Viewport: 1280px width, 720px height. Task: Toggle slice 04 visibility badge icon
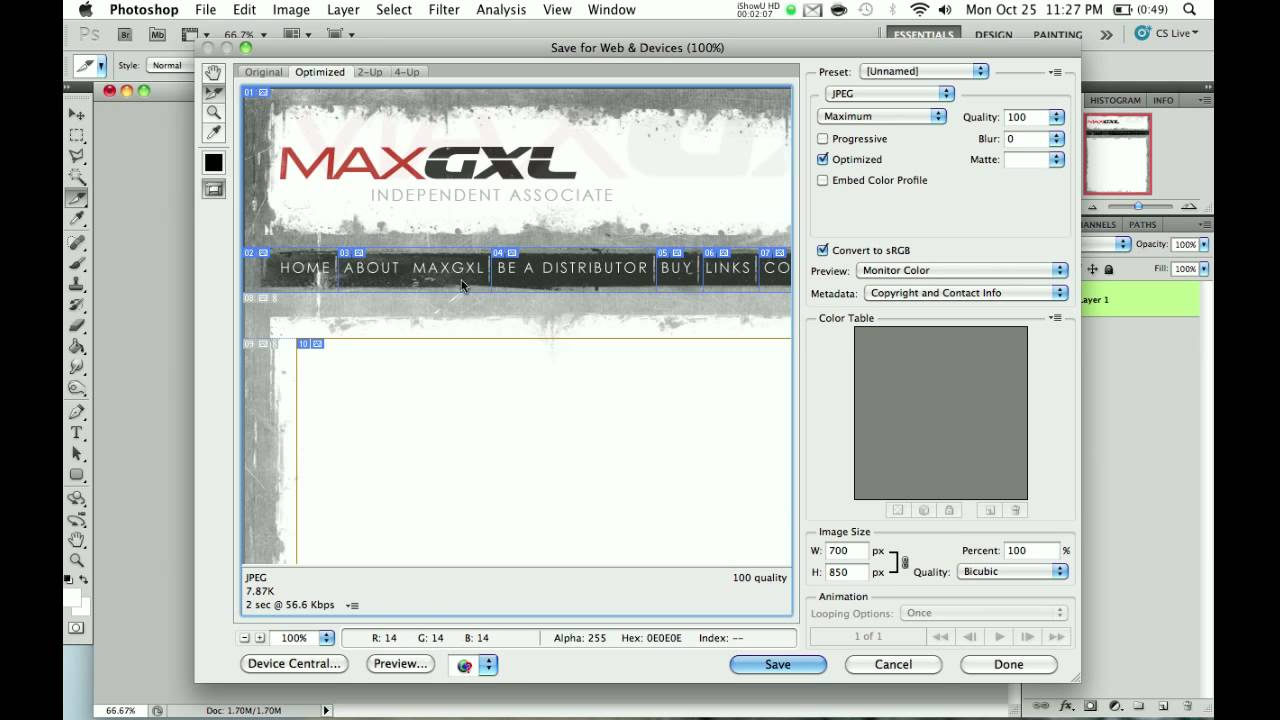pos(512,253)
